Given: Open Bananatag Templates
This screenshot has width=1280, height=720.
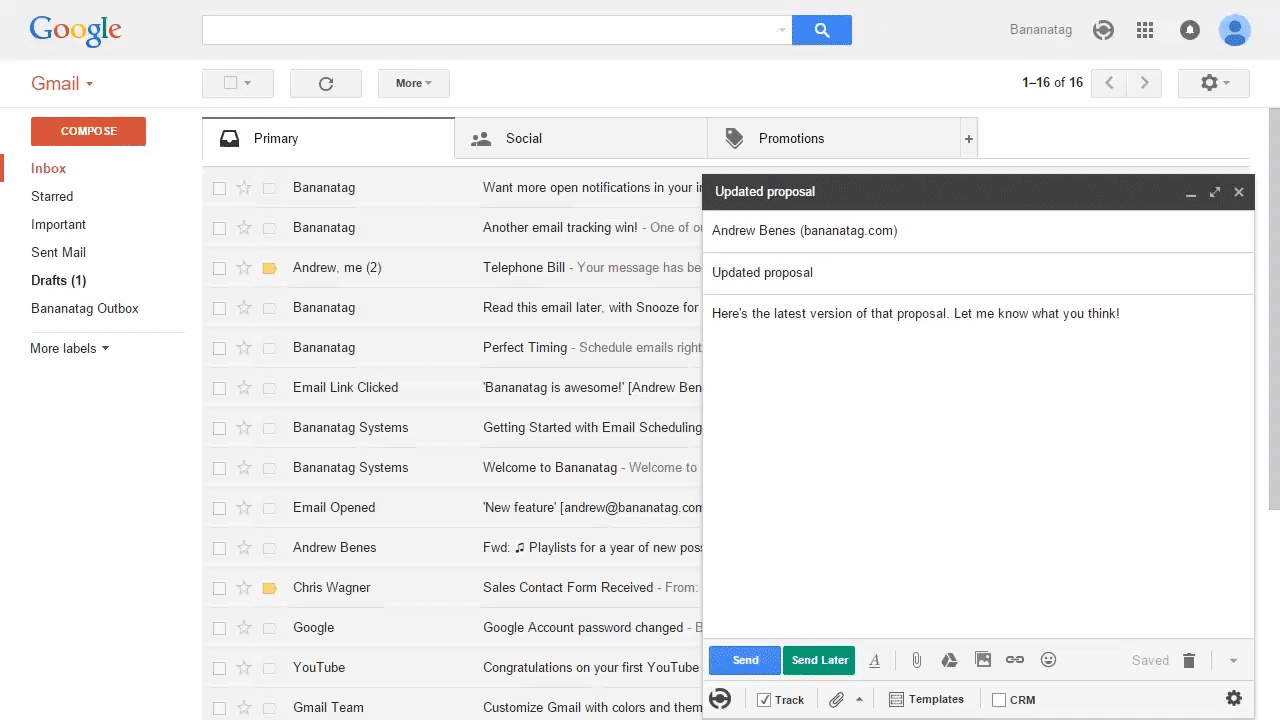Looking at the screenshot, I should (927, 700).
